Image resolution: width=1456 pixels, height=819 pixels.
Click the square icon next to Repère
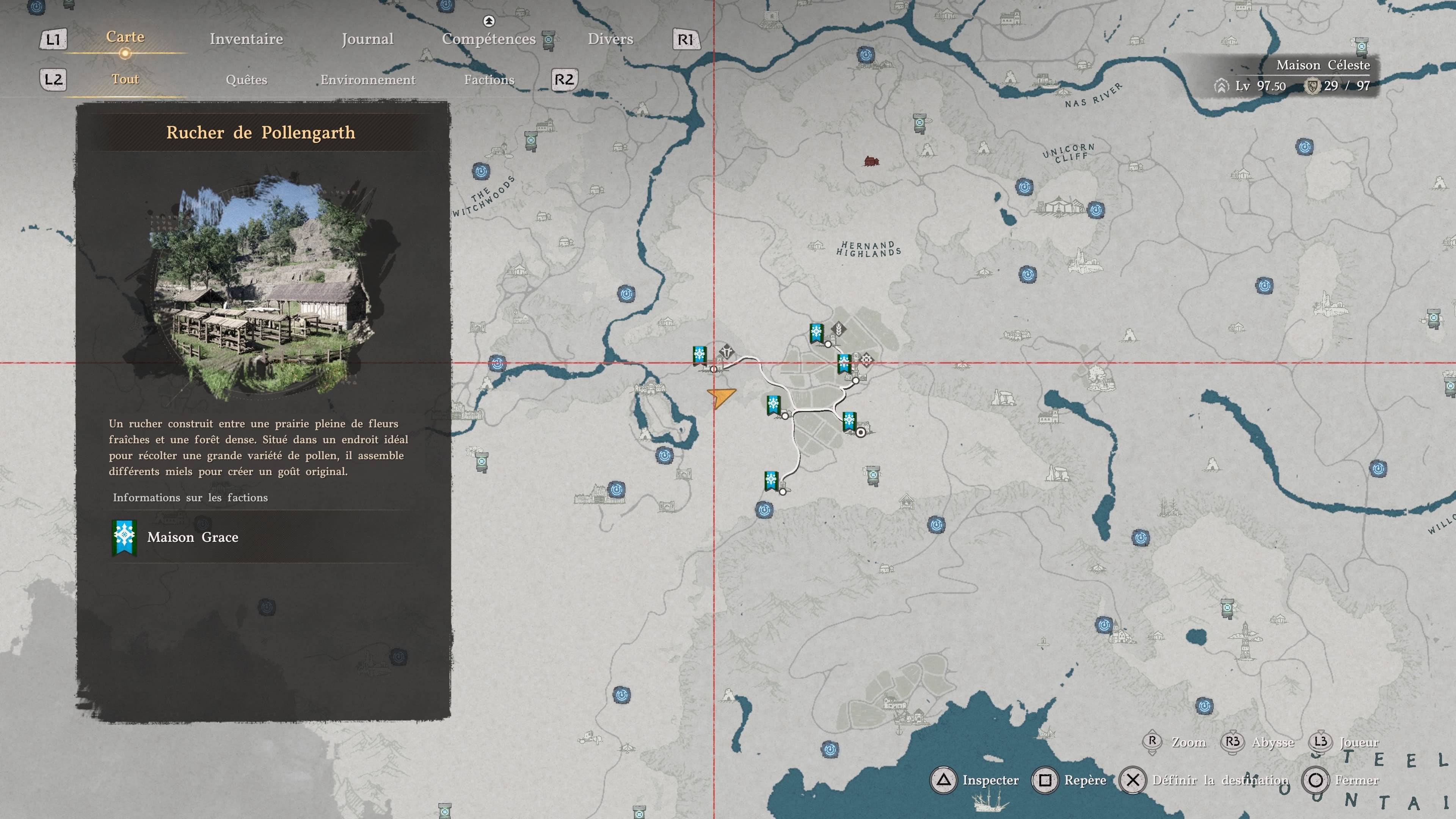(1045, 781)
